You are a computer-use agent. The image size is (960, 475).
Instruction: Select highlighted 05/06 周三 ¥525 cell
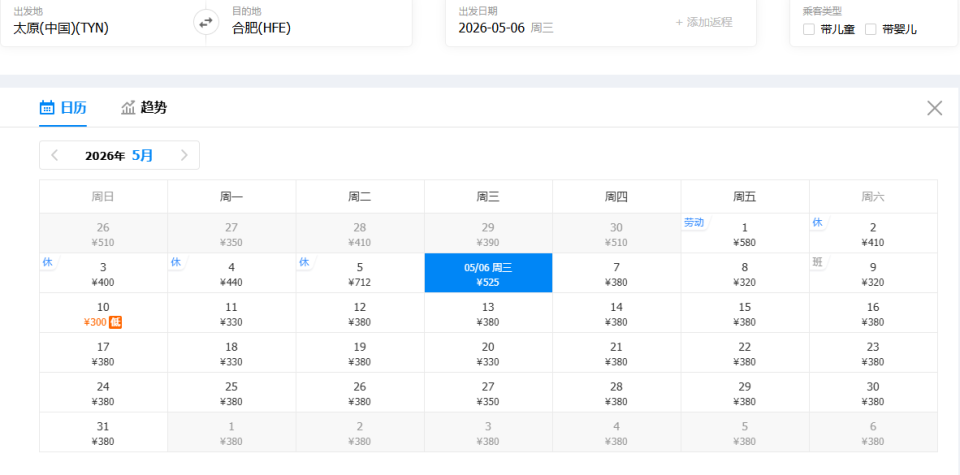click(489, 273)
